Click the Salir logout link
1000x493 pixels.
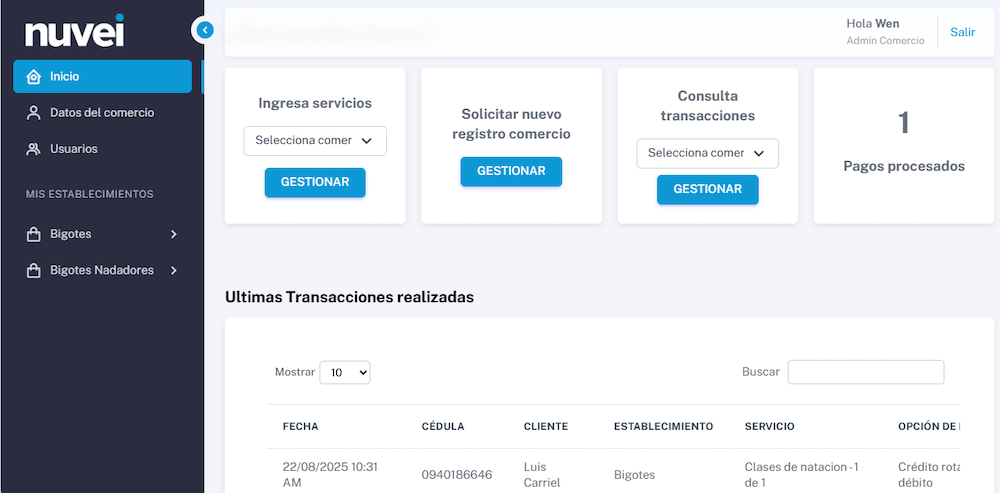click(x=962, y=32)
